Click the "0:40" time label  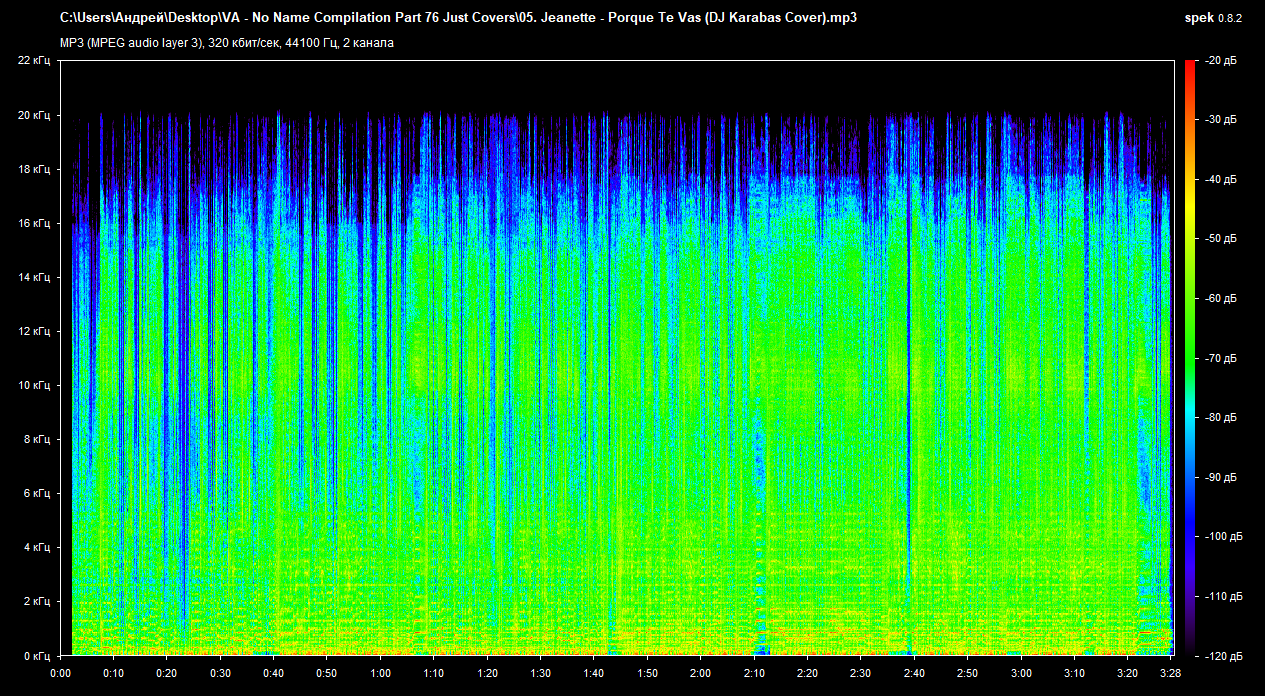coord(274,673)
